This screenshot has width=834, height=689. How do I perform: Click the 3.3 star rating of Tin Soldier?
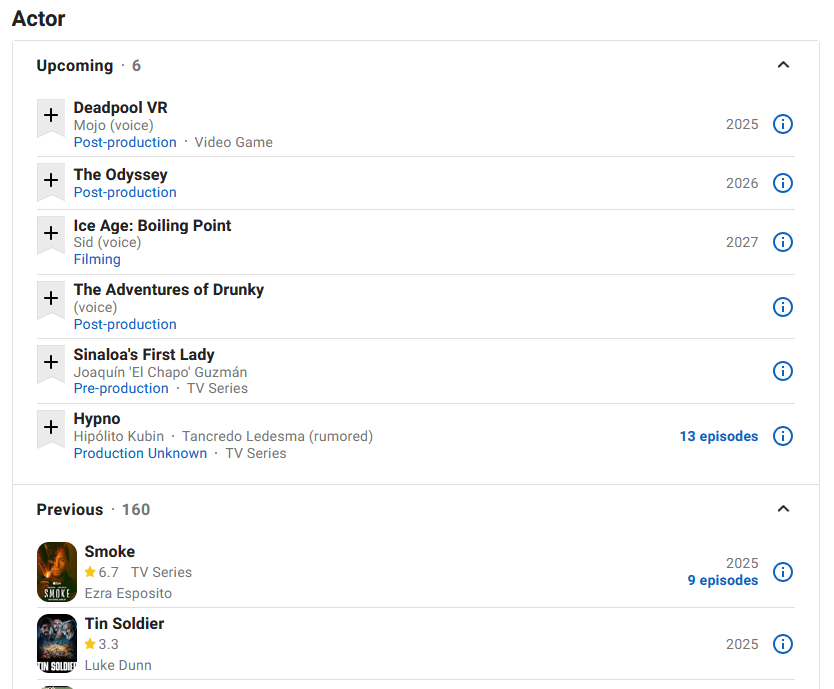point(102,644)
